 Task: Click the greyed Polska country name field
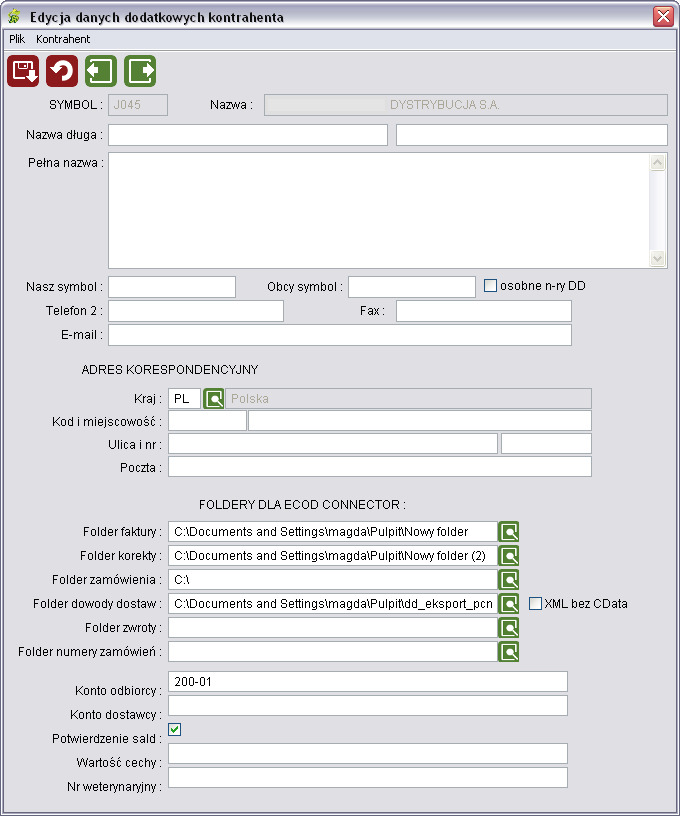(x=408, y=399)
